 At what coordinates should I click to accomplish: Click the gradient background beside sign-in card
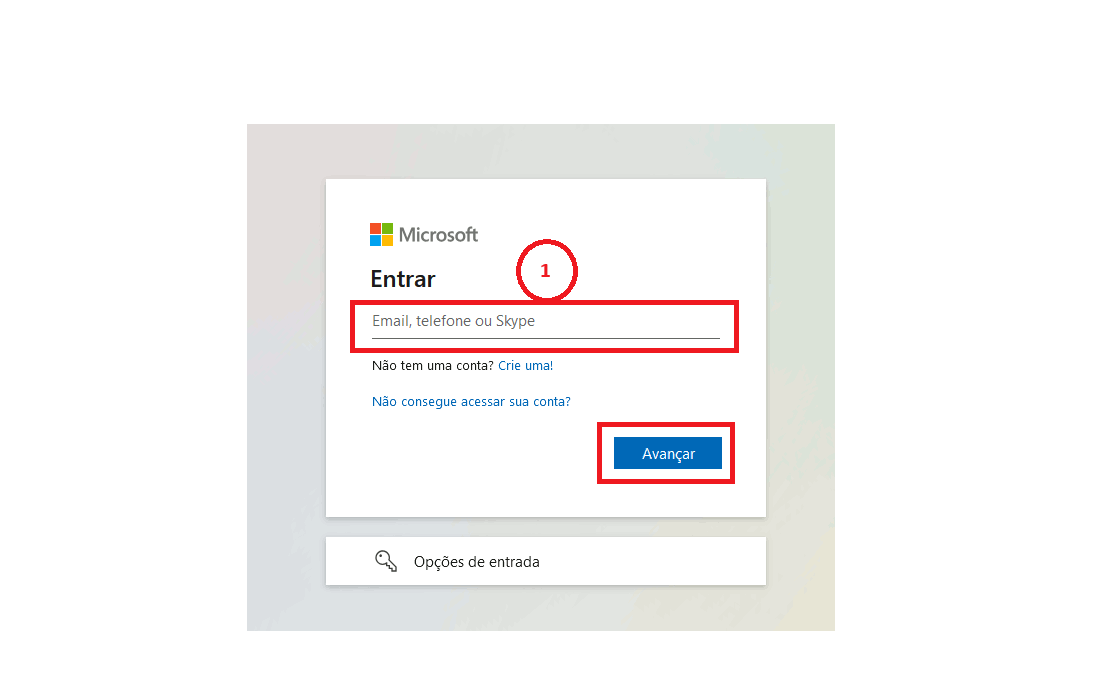286,379
